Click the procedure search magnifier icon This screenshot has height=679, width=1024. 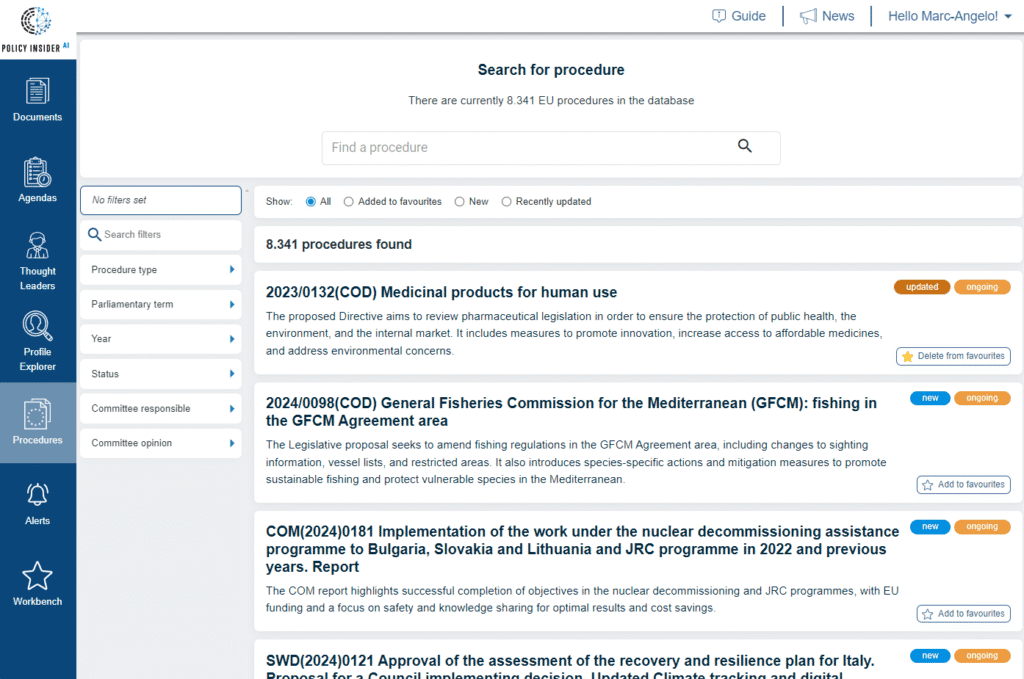744,145
